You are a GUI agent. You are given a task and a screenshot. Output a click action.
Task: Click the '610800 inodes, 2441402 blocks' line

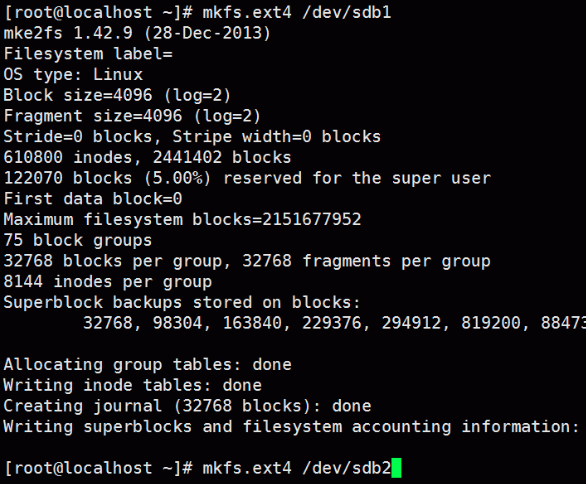pos(147,157)
